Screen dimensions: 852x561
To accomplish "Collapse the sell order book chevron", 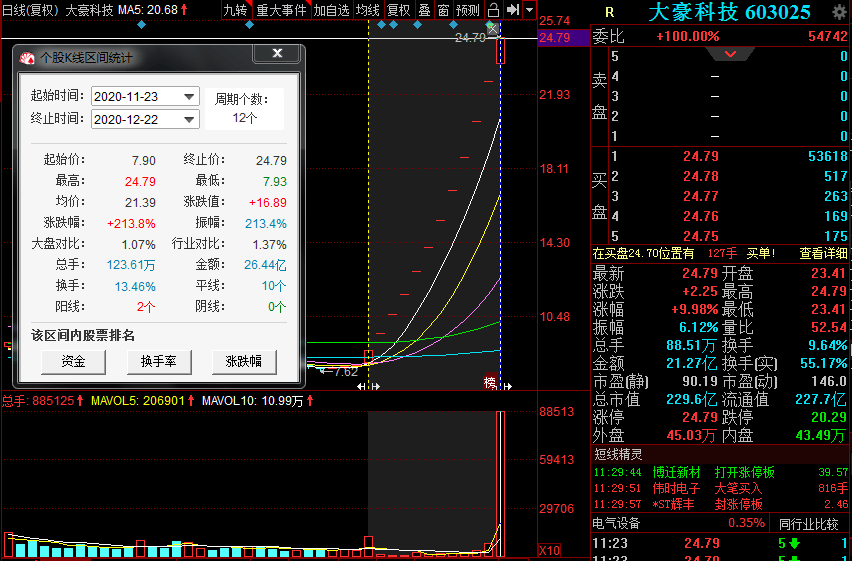I will point(730,54).
